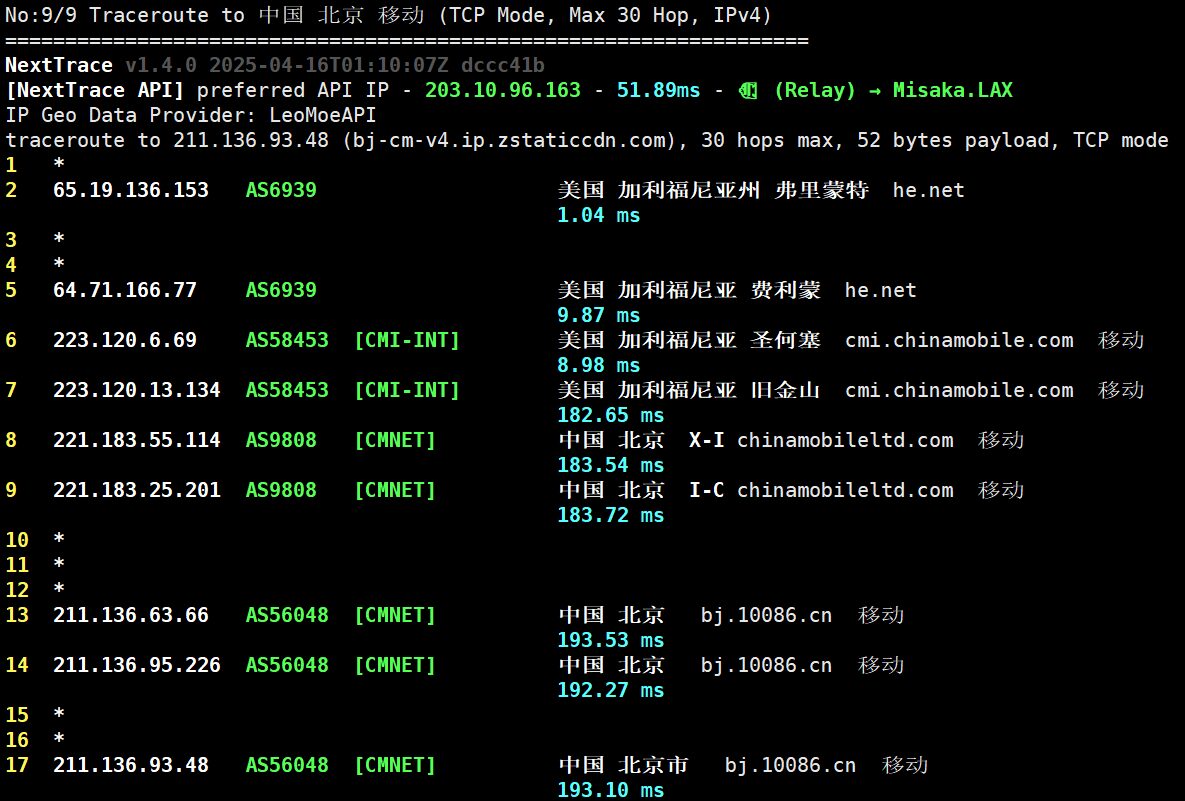Click the 51.89ms API latency value
Image resolution: width=1185 pixels, height=801 pixels.
coord(659,90)
